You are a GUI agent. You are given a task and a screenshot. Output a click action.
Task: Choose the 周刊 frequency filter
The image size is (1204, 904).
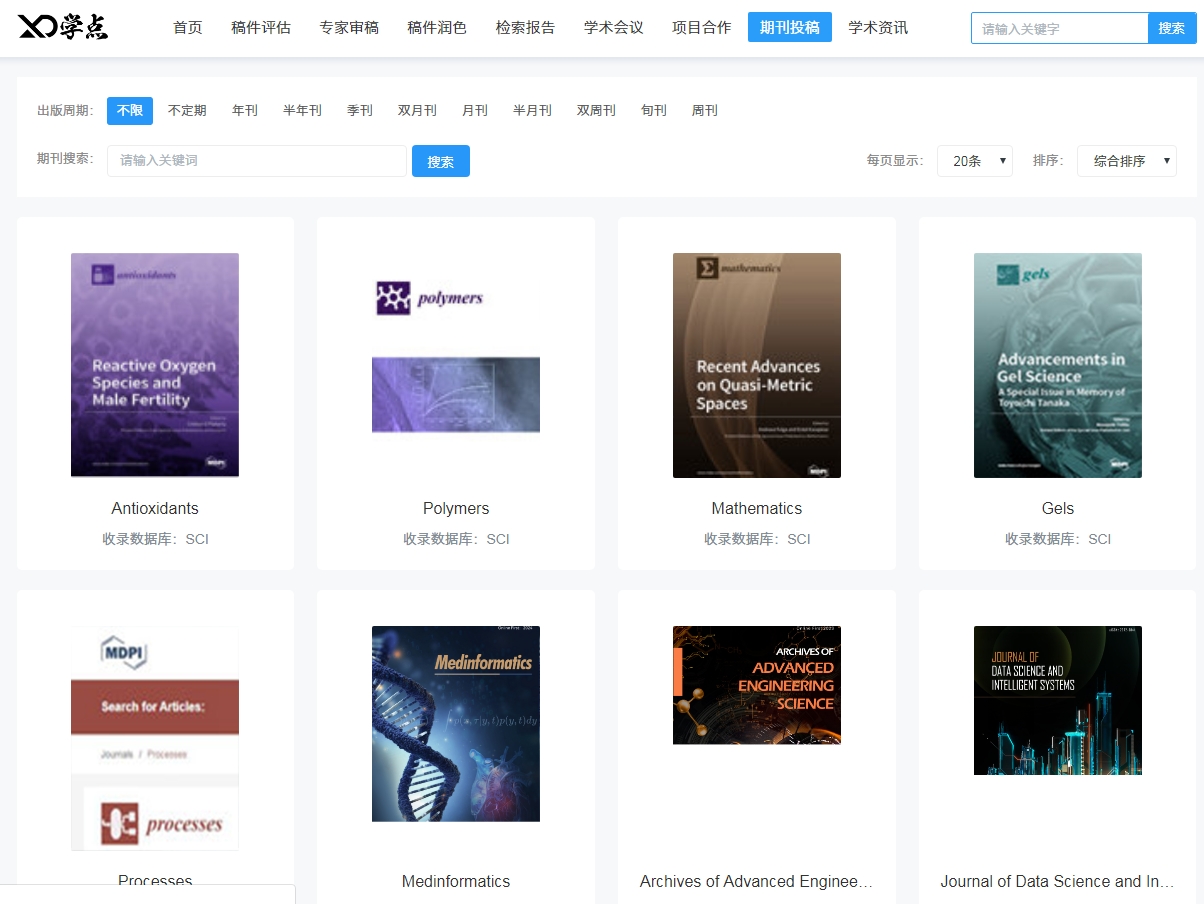click(x=705, y=111)
